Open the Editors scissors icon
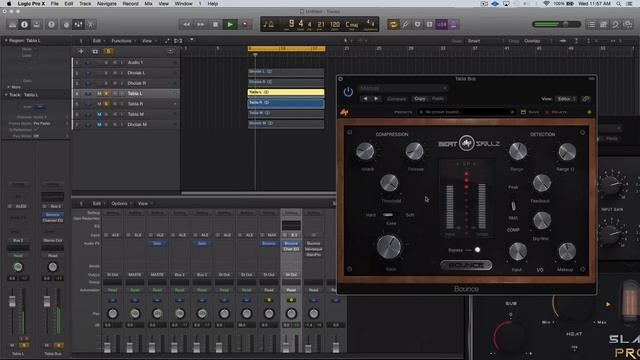640x360 pixels. click(91, 24)
